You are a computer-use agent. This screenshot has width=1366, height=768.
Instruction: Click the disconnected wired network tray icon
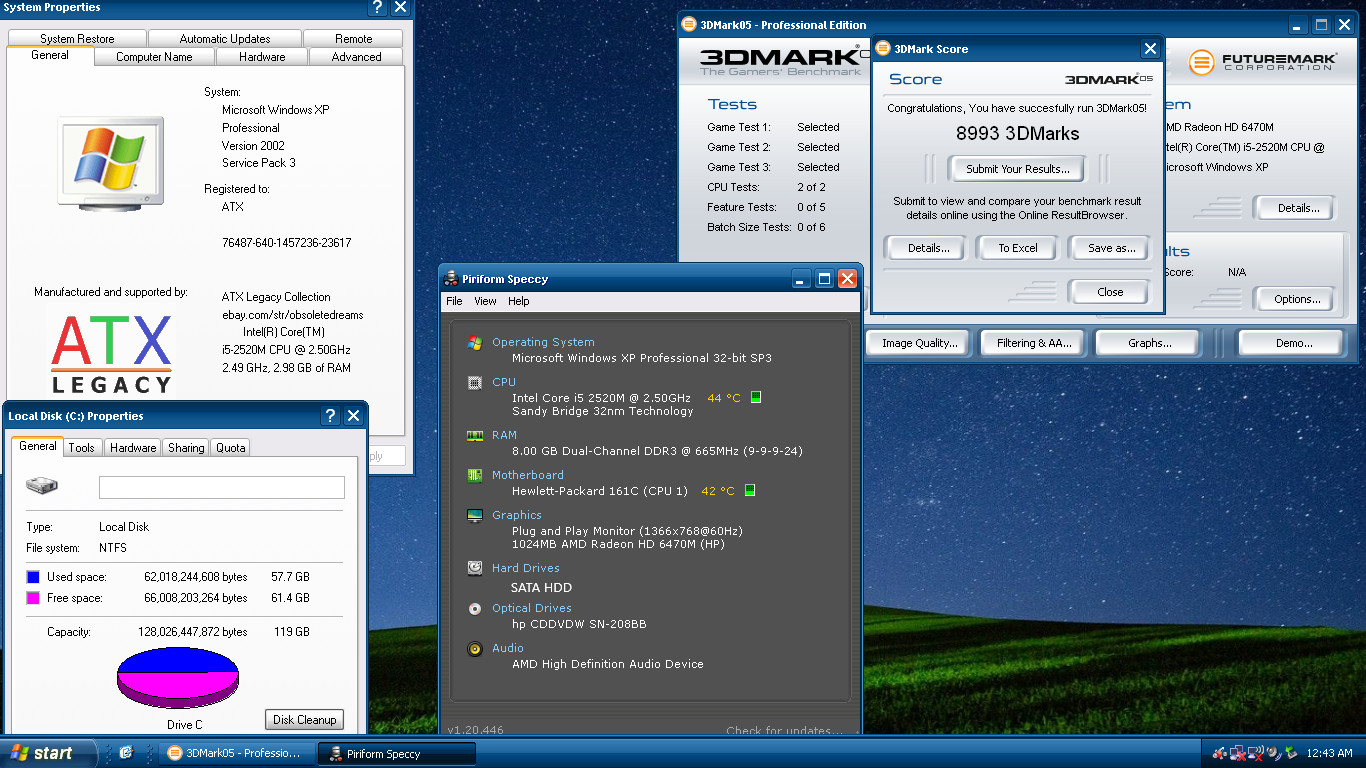1237,753
